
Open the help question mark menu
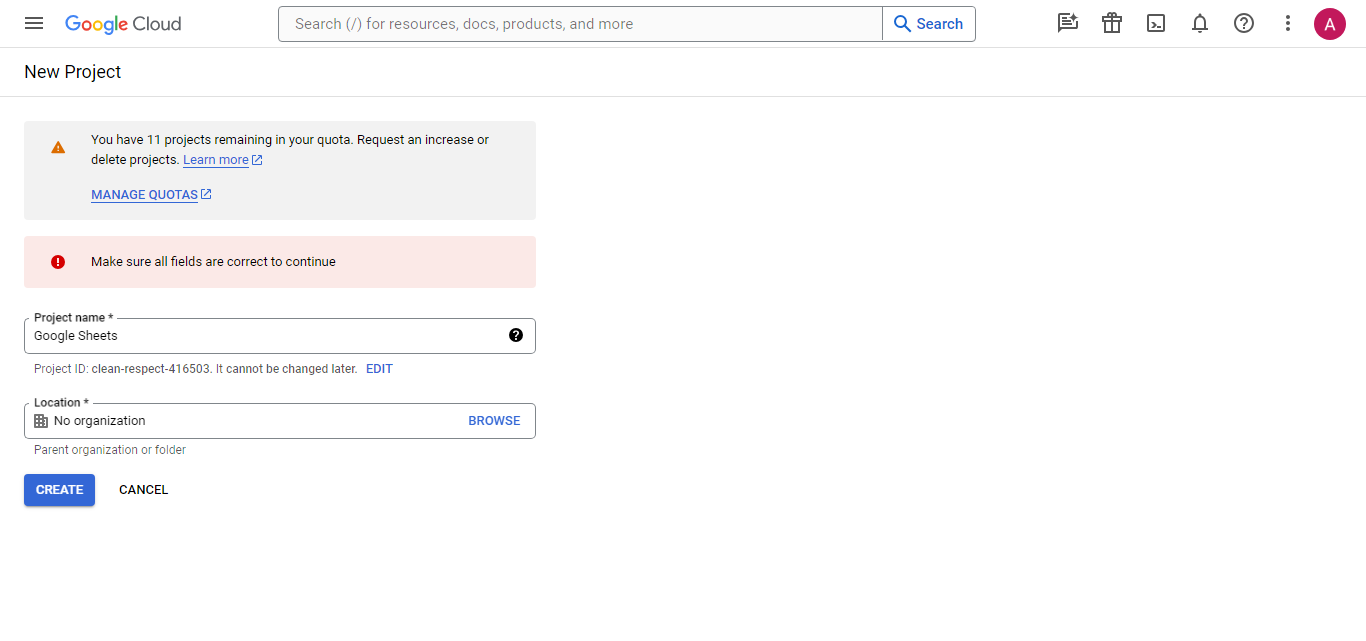pyautogui.click(x=1244, y=23)
